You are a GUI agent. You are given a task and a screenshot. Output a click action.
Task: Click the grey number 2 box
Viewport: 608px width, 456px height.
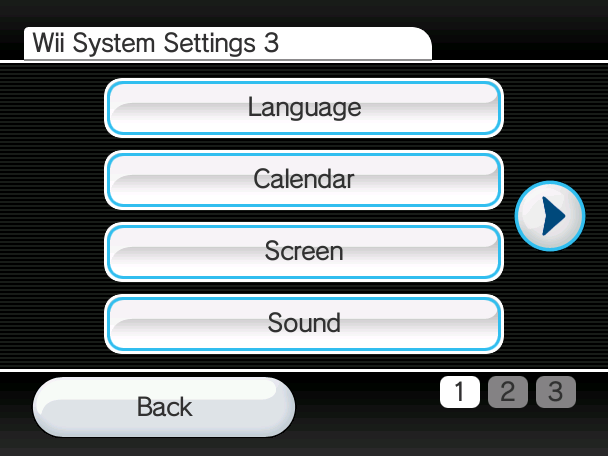click(508, 392)
